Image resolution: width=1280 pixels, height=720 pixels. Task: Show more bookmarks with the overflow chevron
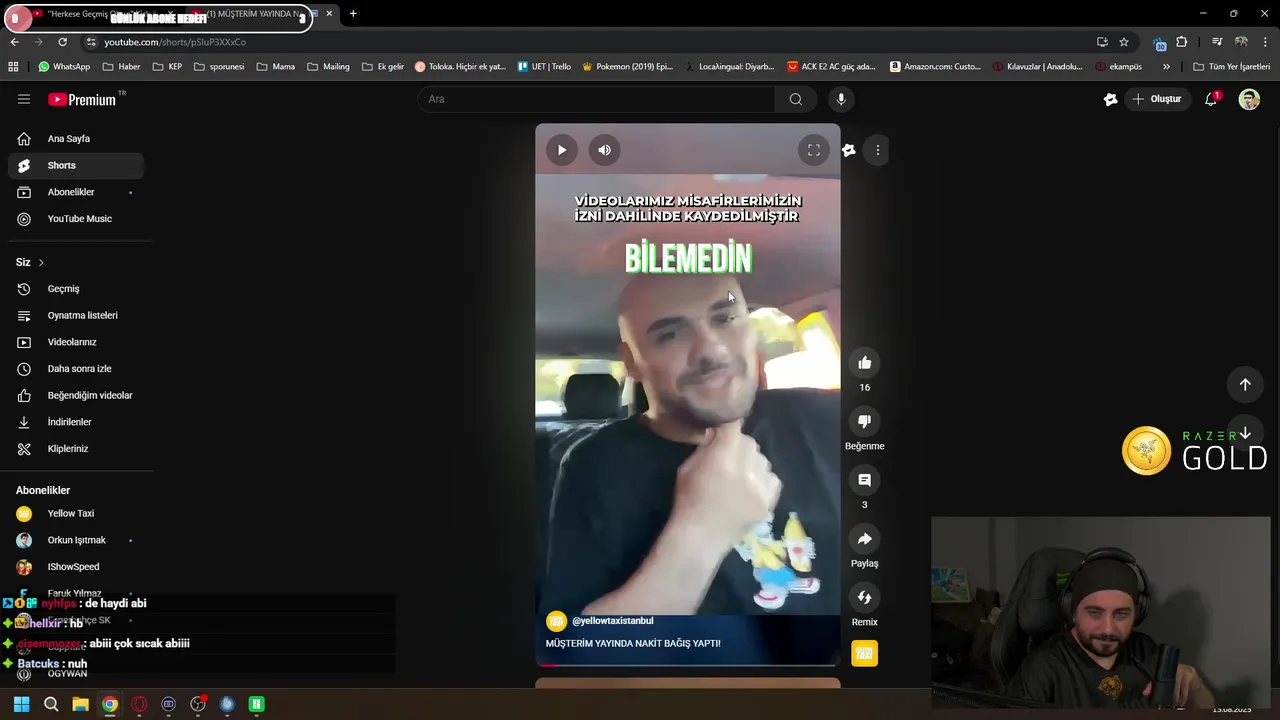click(x=1166, y=67)
